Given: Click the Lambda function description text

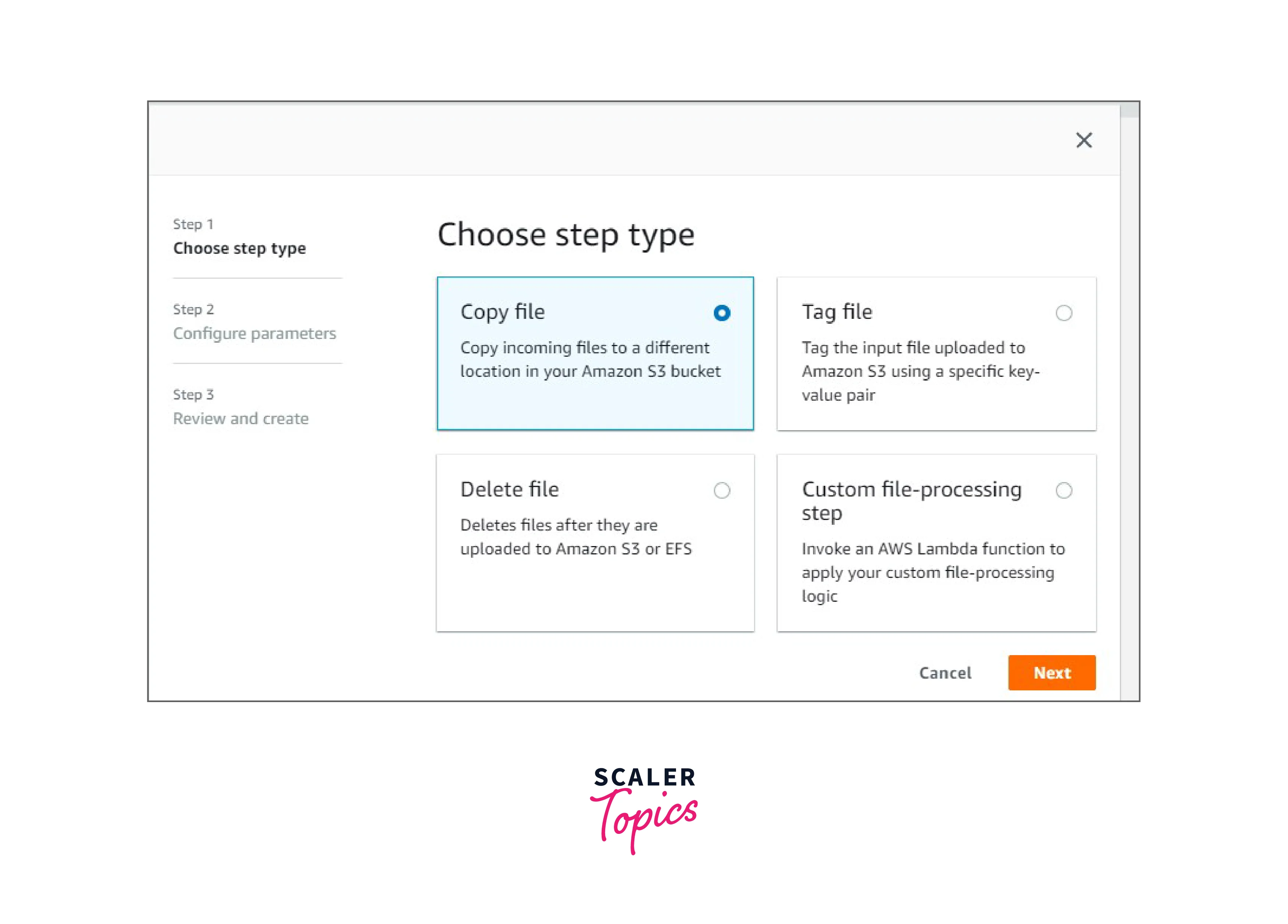Looking at the screenshot, I should (932, 572).
